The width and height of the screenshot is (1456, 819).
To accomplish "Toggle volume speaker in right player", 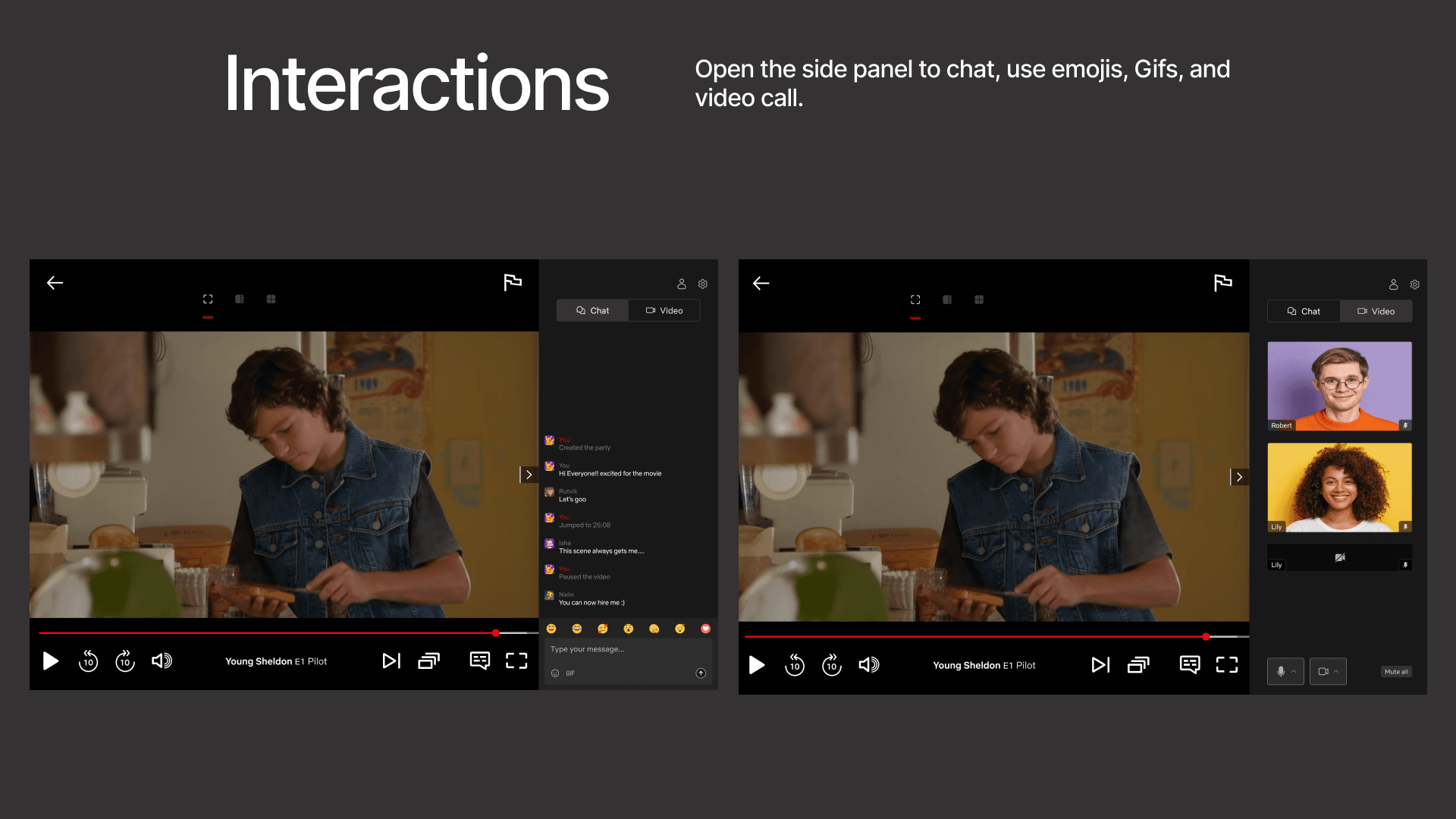I will coord(868,665).
